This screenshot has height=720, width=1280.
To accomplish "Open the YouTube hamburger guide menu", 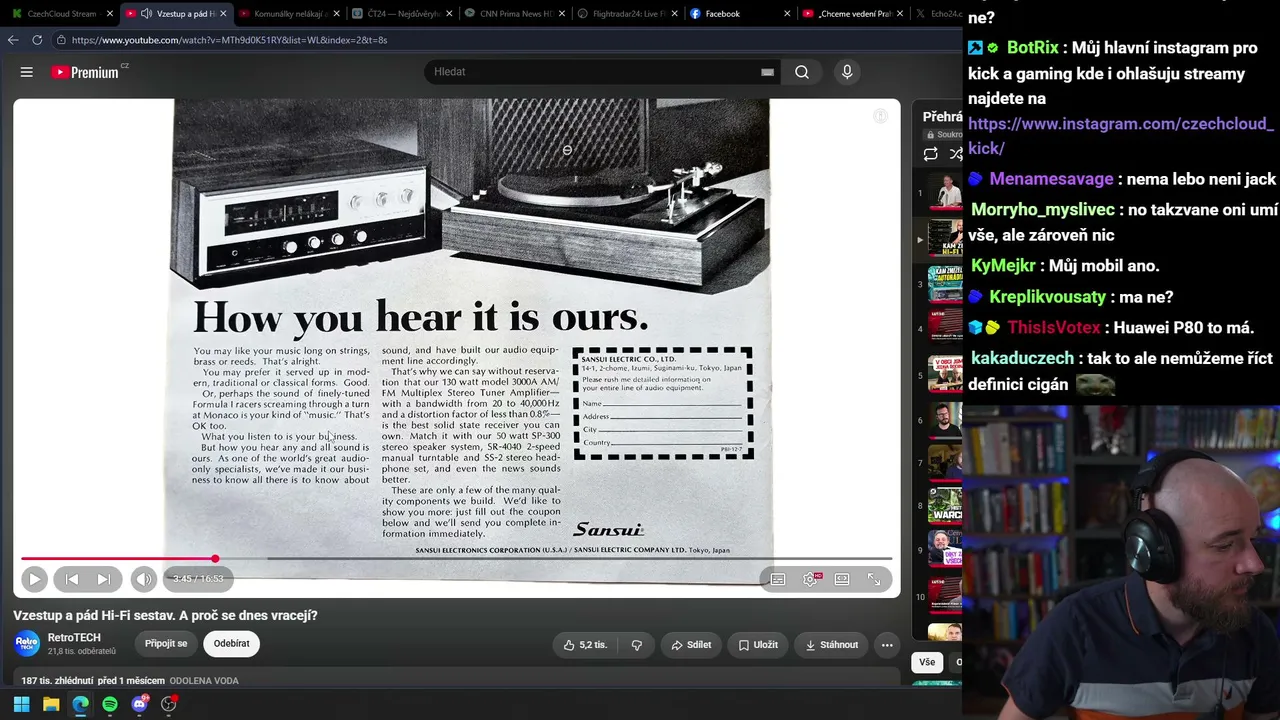I will click(27, 72).
